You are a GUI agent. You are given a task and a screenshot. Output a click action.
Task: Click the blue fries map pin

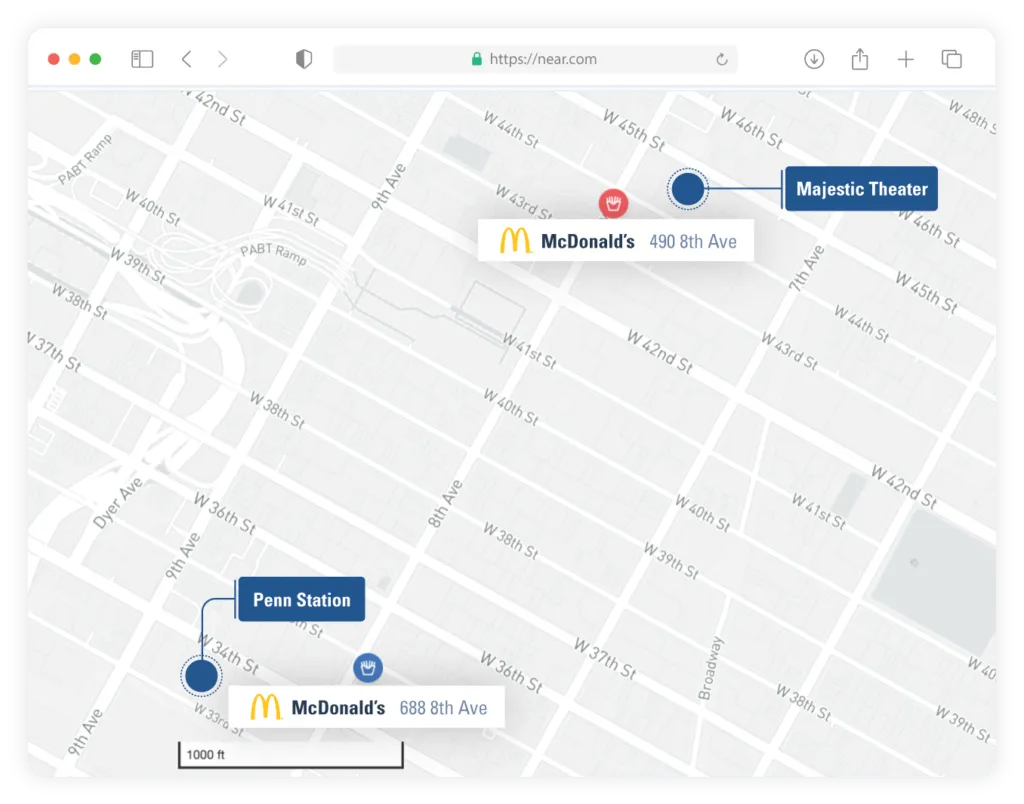point(368,667)
